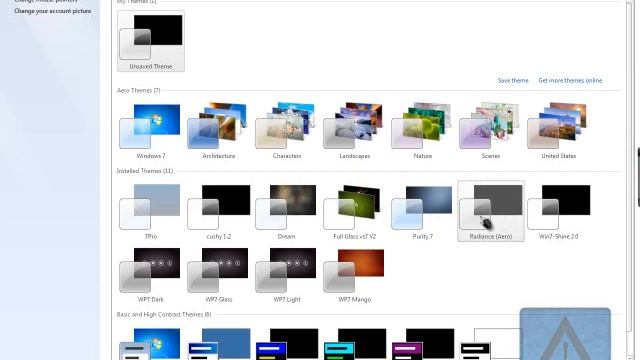Image resolution: width=640 pixels, height=360 pixels.
Task: Pick high contrast theme with cyan title bar
Action: [x=354, y=344]
